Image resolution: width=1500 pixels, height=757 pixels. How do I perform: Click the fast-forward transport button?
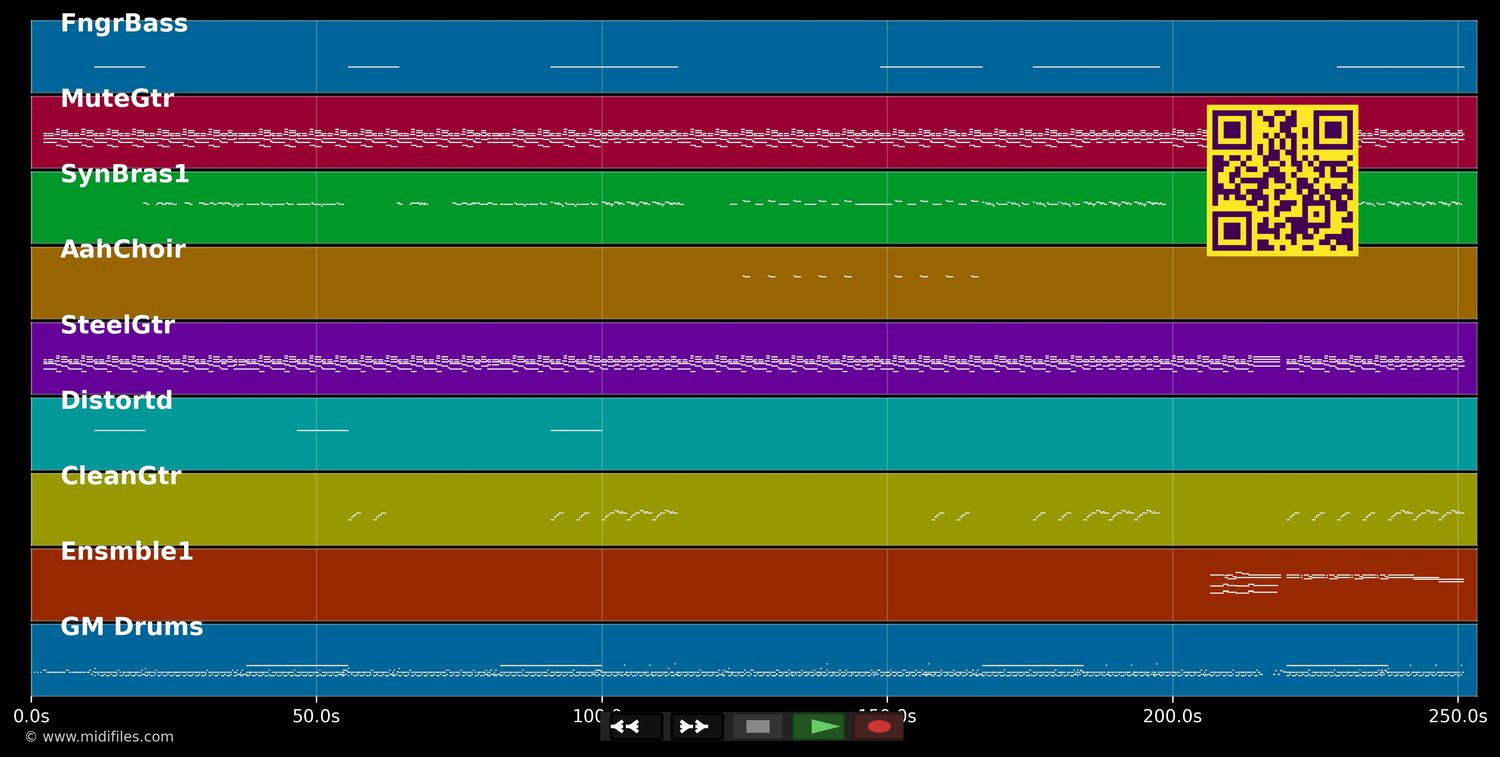[696, 726]
